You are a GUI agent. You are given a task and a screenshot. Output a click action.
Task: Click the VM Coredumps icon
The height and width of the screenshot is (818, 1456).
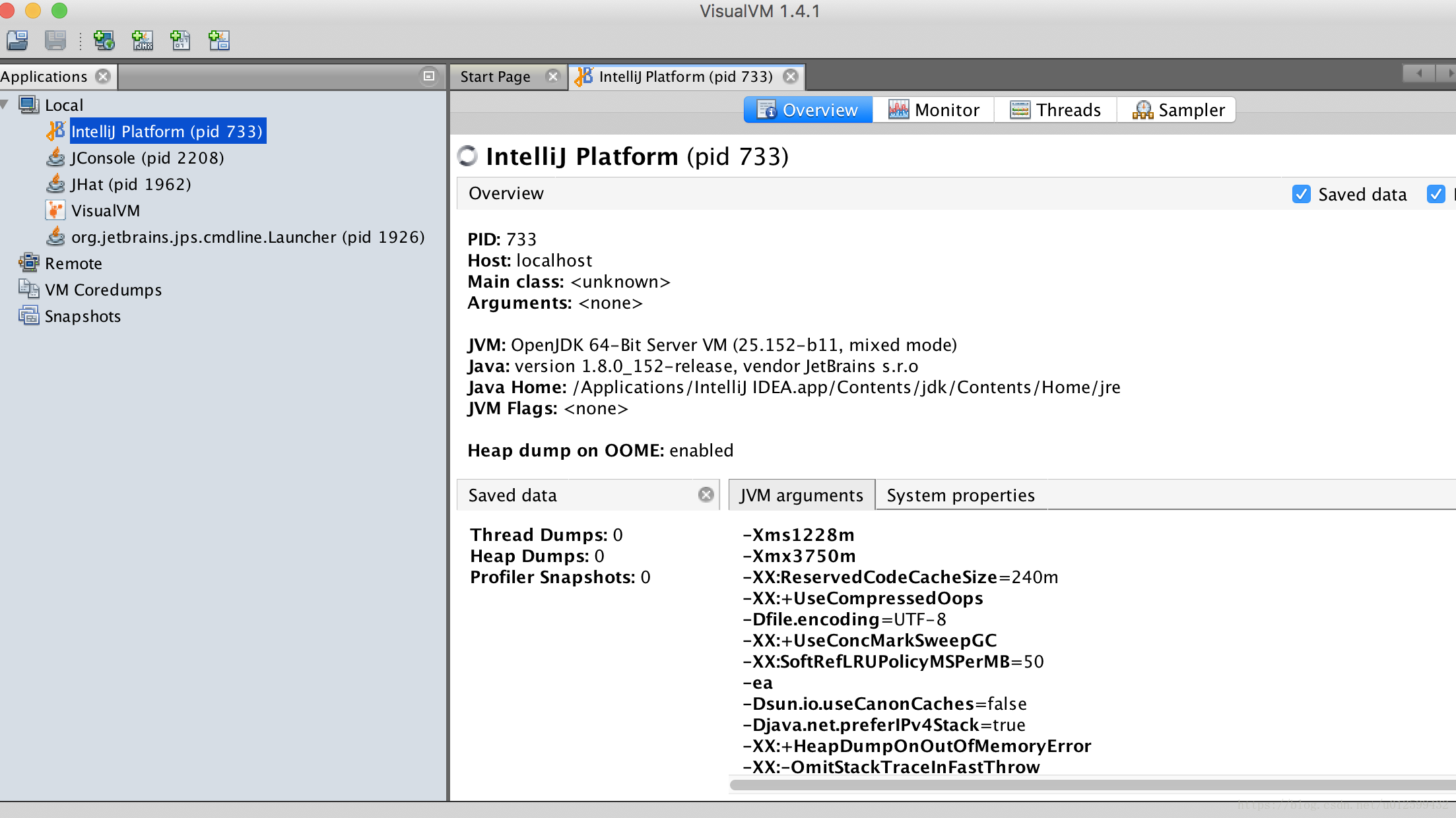tap(29, 289)
